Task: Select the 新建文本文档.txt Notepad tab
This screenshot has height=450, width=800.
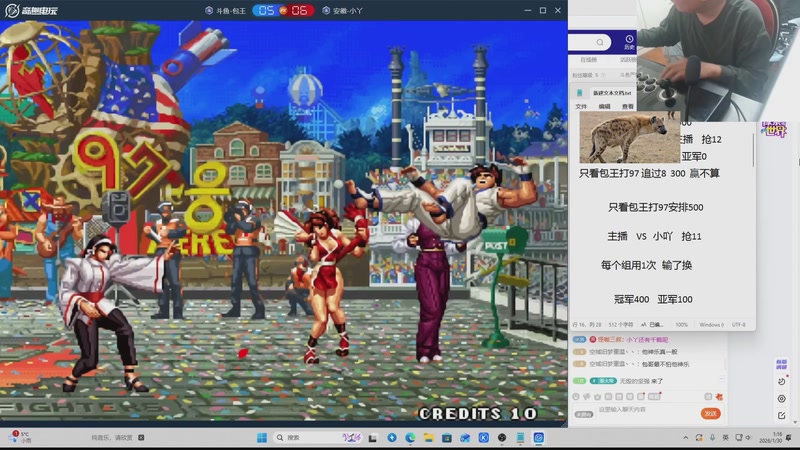Action: (612, 93)
